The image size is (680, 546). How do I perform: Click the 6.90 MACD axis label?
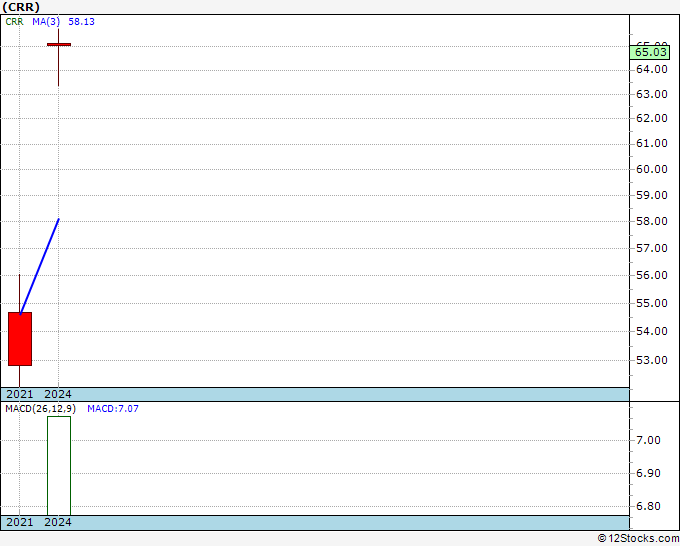[x=648, y=473]
